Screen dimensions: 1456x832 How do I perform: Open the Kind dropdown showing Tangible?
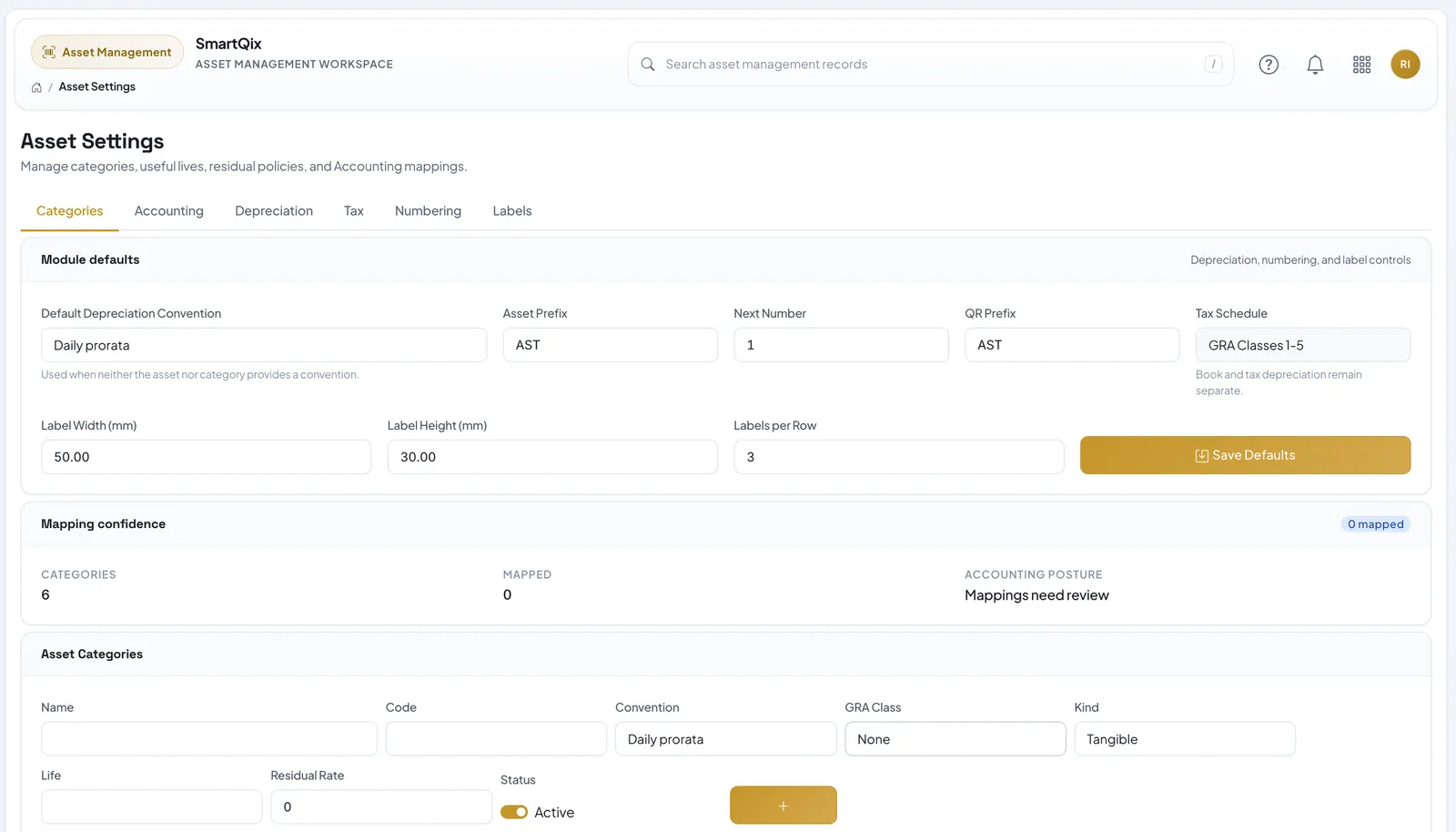coord(1185,739)
